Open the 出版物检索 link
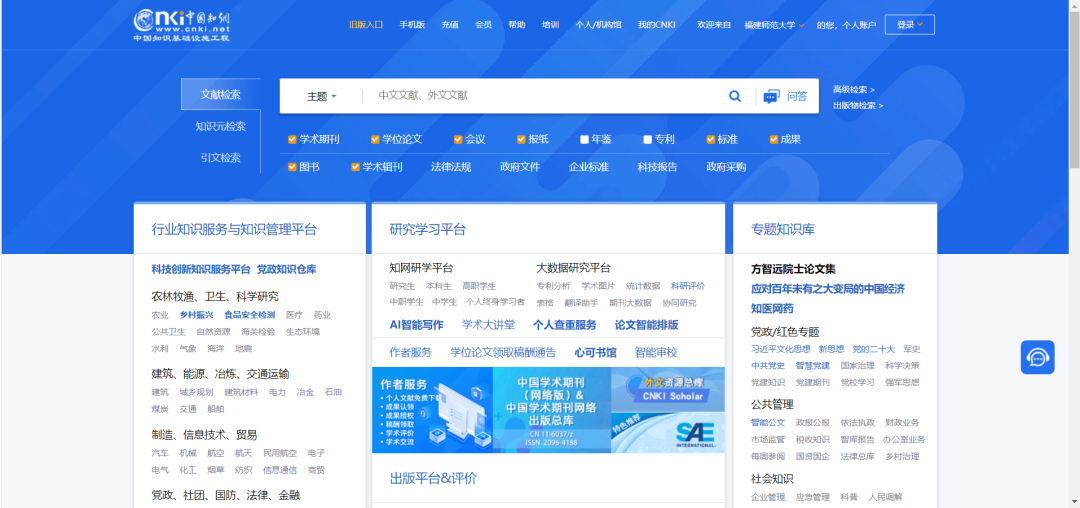The height and width of the screenshot is (508, 1080). (x=858, y=105)
